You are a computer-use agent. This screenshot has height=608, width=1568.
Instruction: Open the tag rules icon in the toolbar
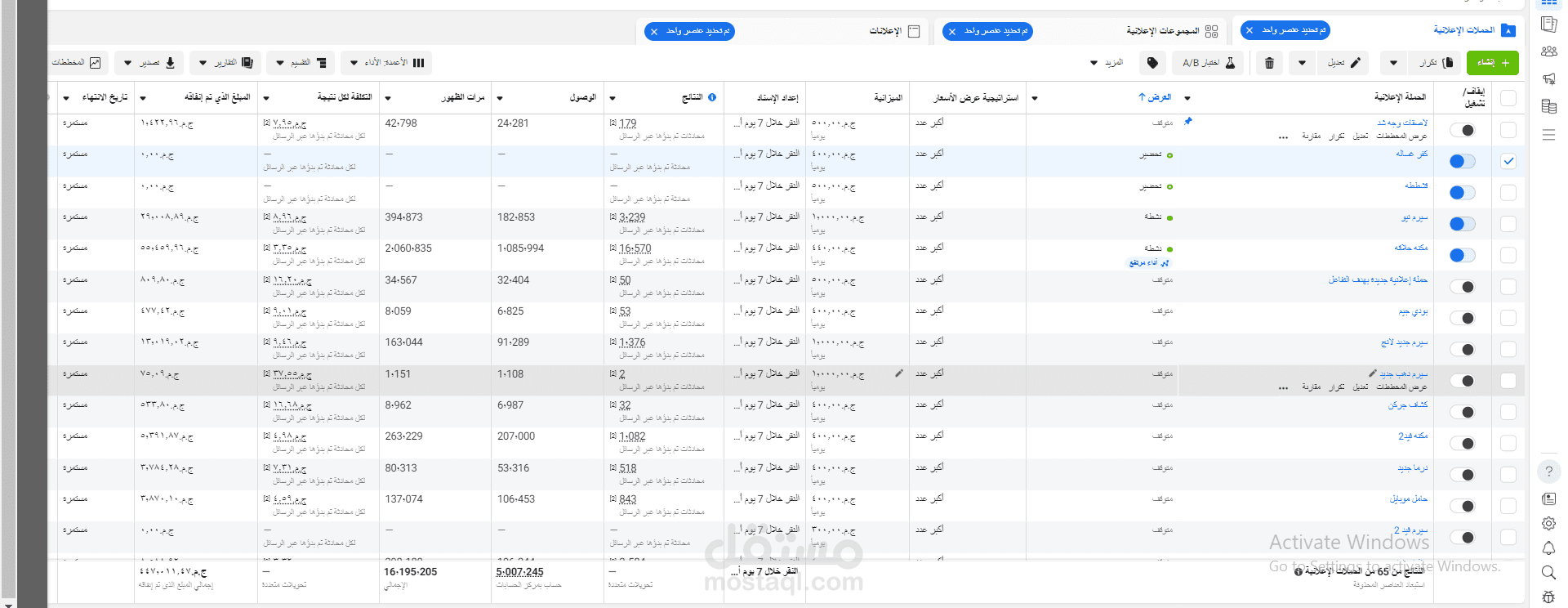[x=1152, y=63]
